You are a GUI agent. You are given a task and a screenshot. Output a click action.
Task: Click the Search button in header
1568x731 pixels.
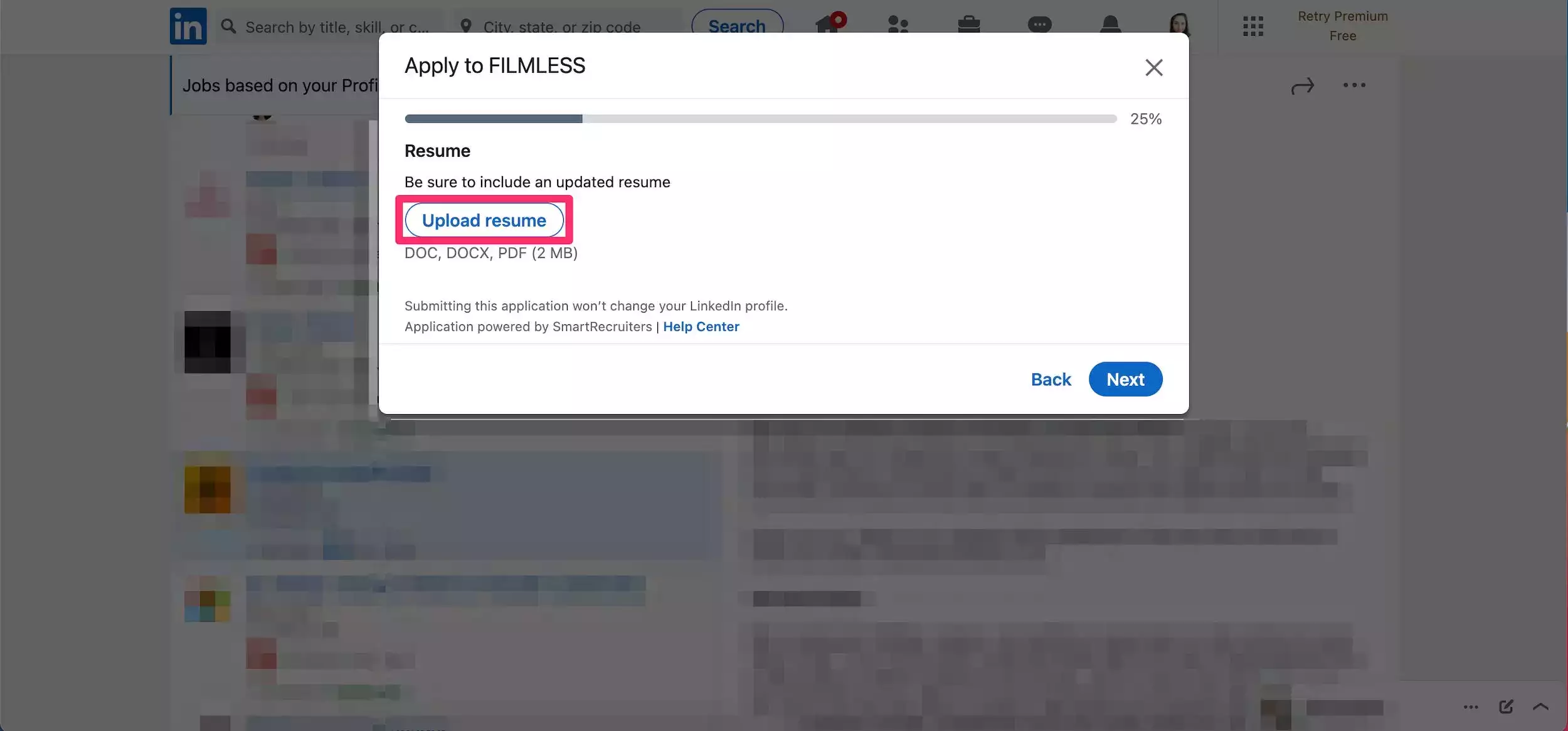click(737, 26)
